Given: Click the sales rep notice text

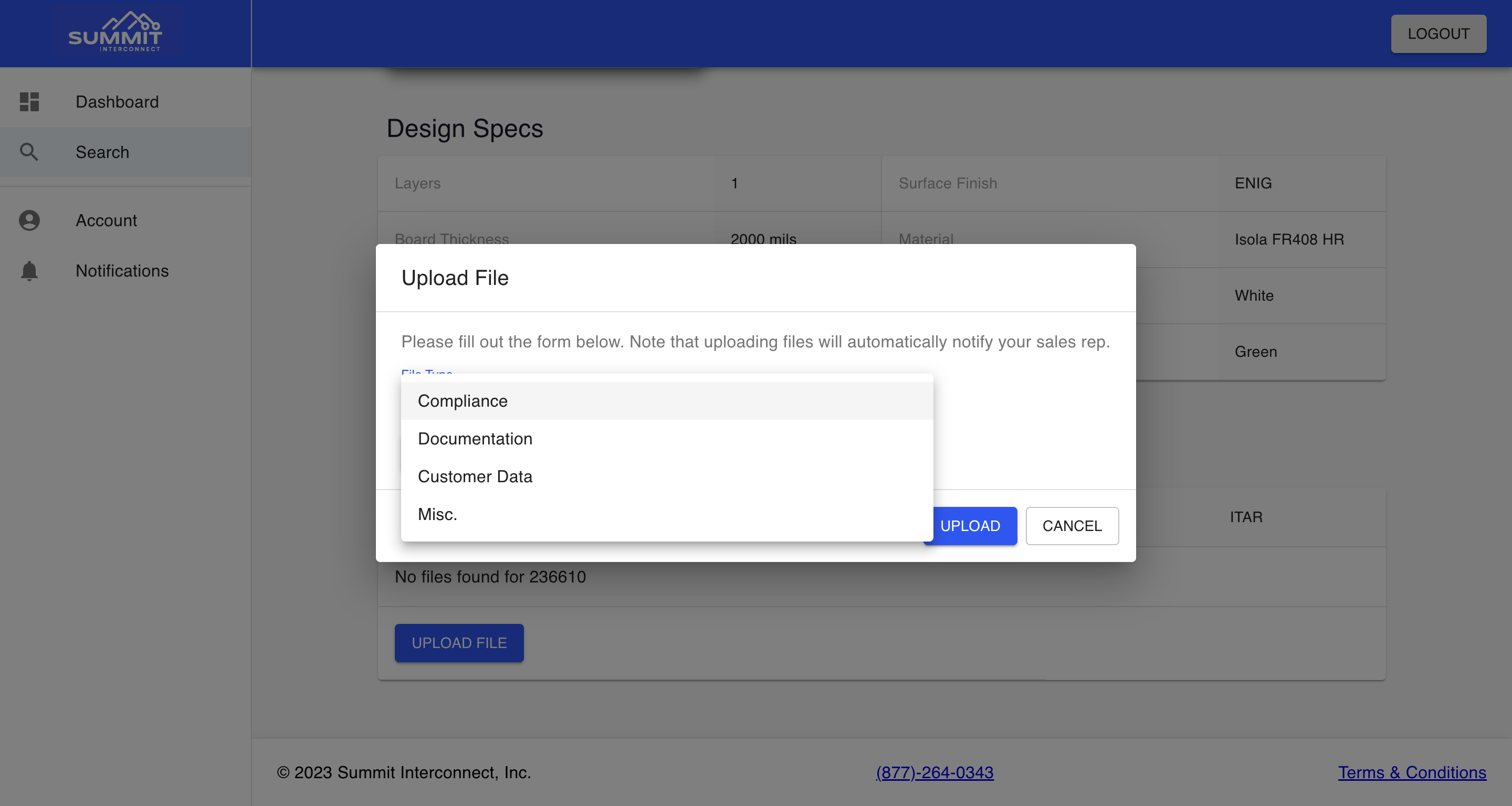Looking at the screenshot, I should tap(755, 342).
